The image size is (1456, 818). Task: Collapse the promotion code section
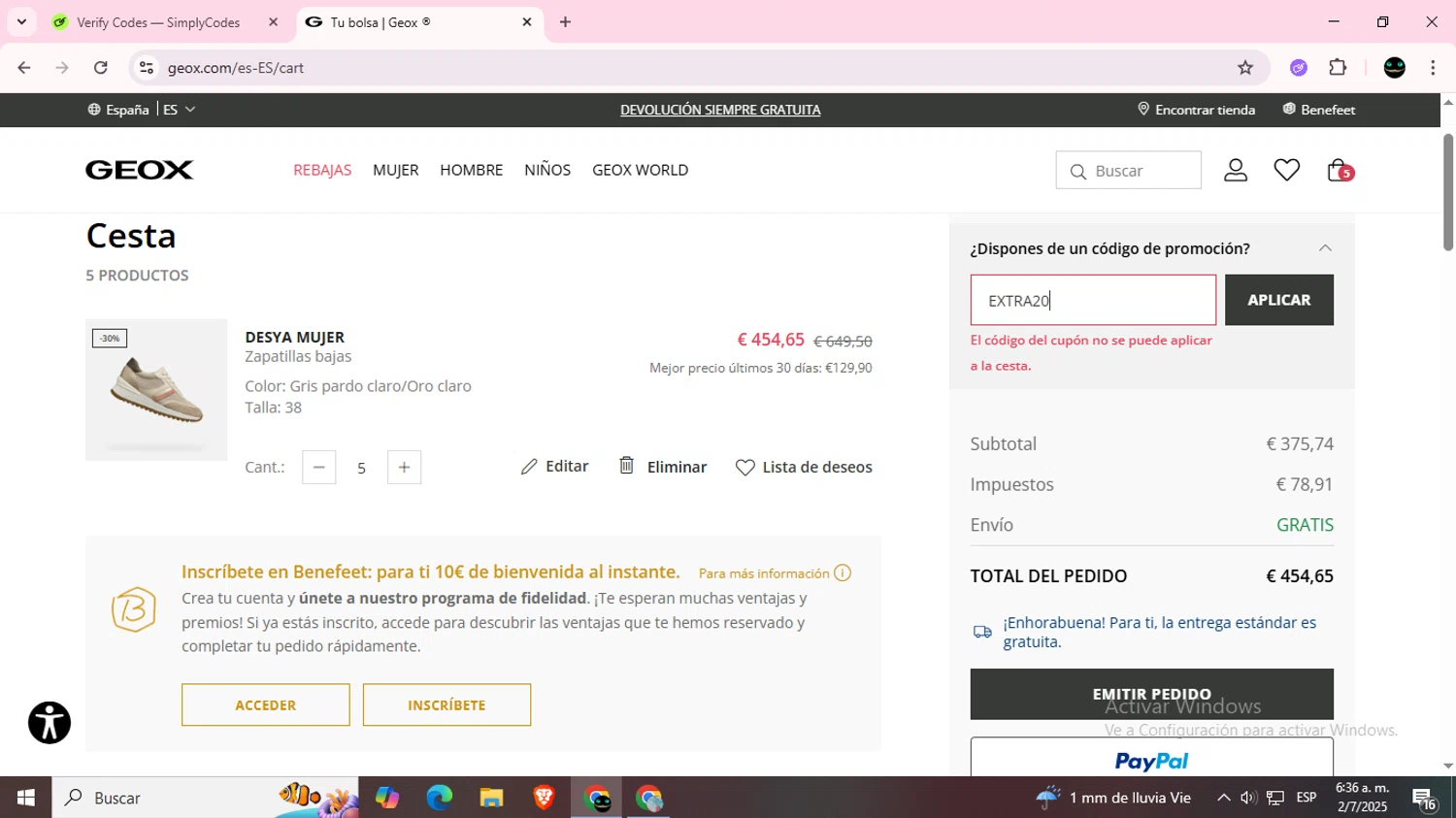point(1325,248)
